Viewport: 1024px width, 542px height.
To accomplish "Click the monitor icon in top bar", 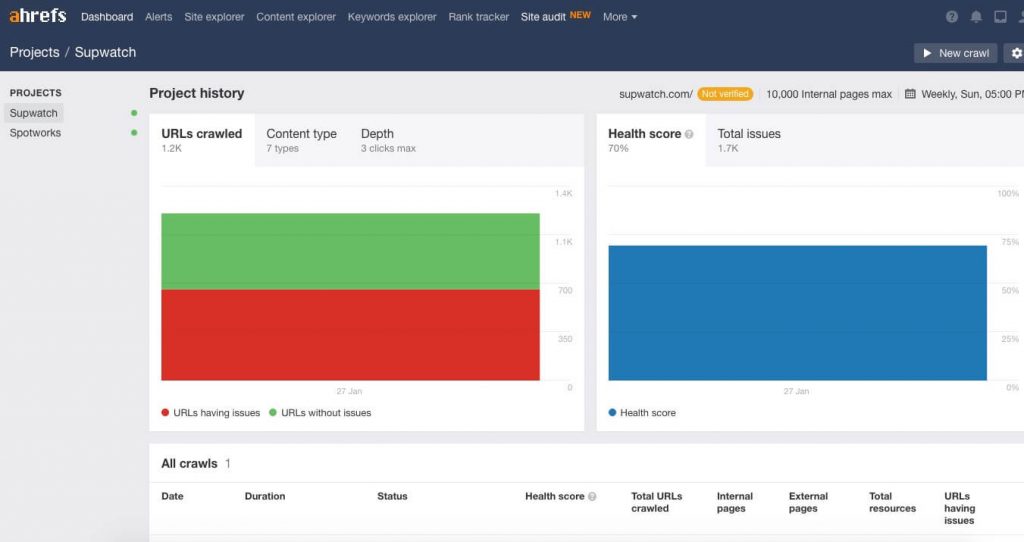I will tap(1000, 16).
